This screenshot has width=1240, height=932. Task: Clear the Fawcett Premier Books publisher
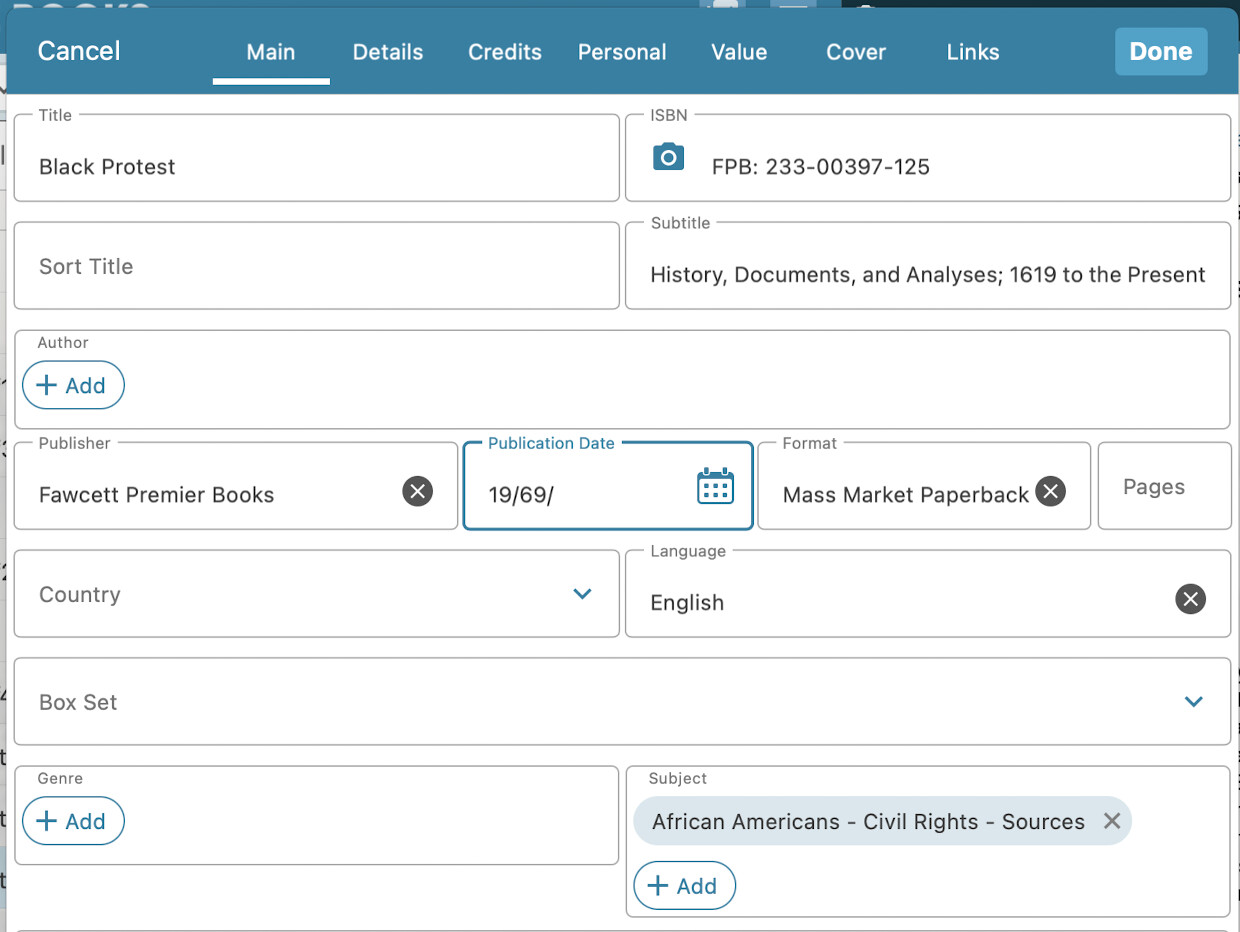(x=418, y=491)
